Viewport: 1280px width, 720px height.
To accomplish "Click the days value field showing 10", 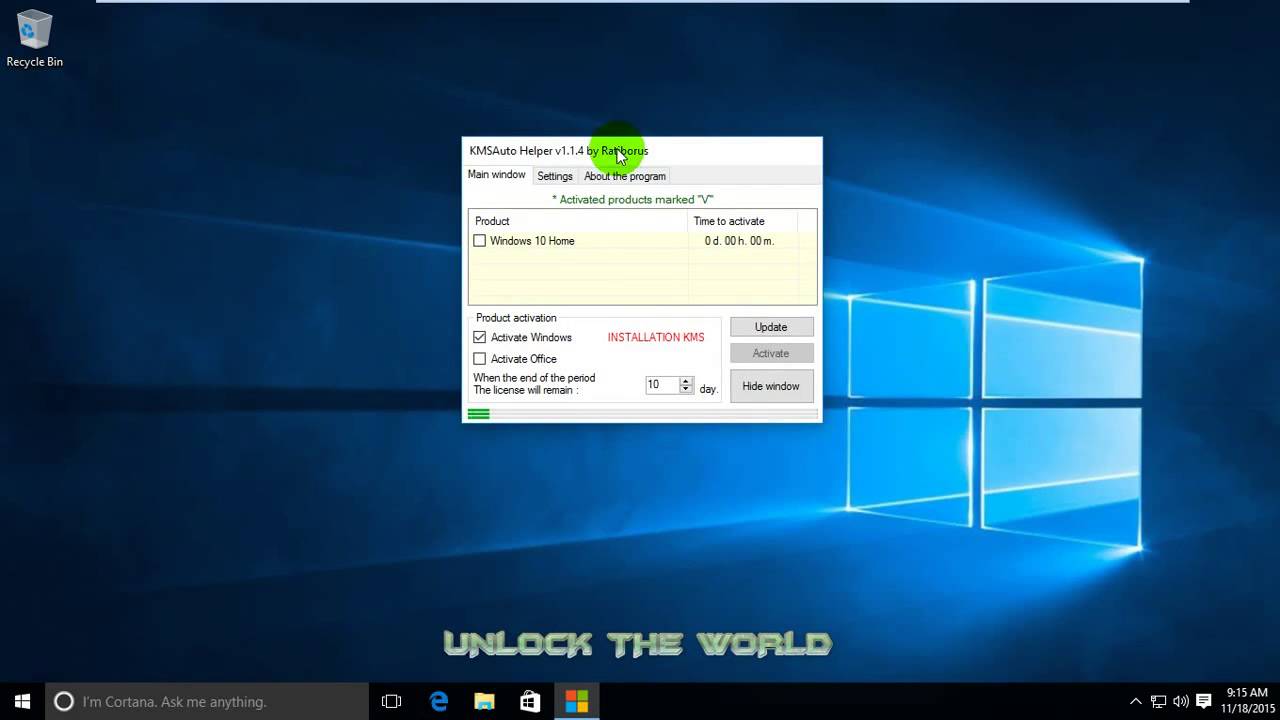I will pyautogui.click(x=662, y=385).
